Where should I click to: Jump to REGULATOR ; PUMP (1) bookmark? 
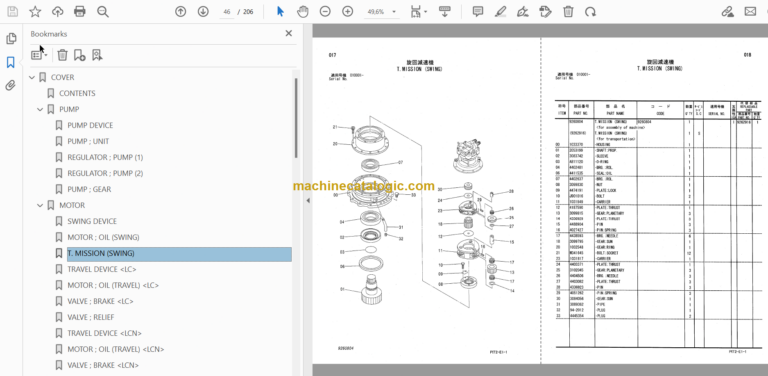pos(105,157)
